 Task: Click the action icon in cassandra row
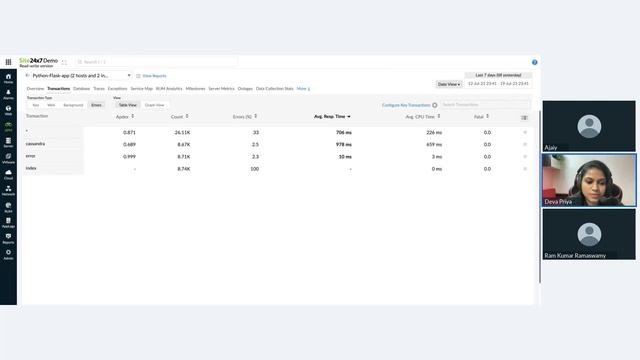click(x=525, y=144)
